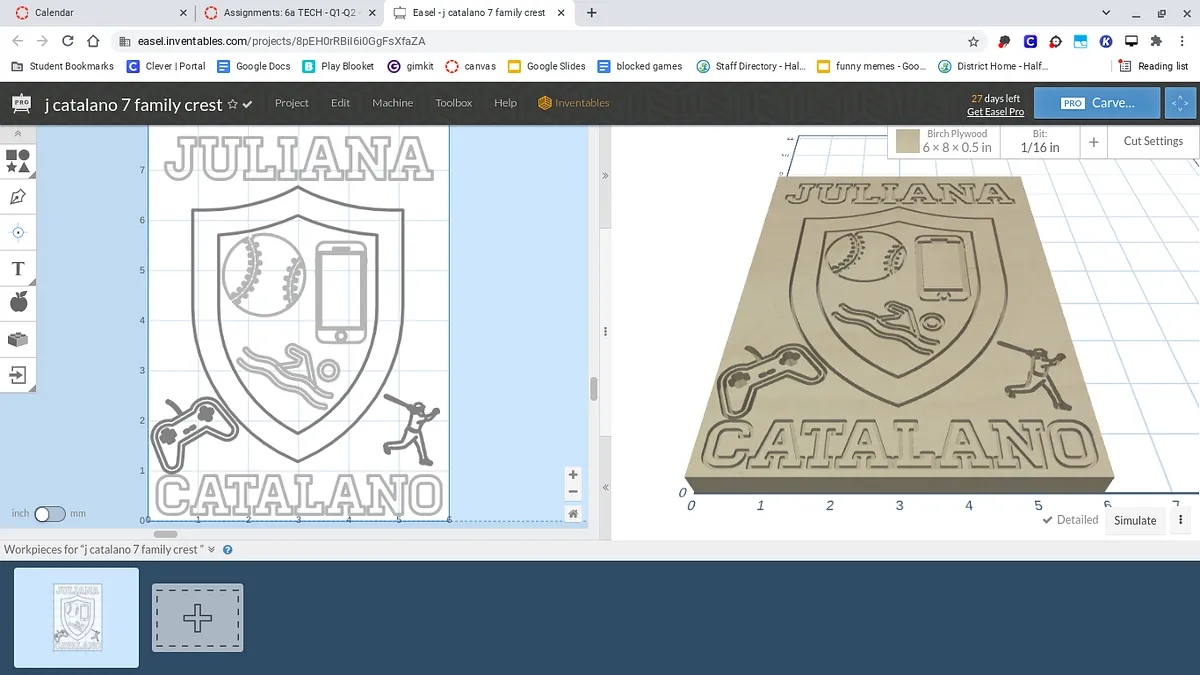Reset canvas view with home icon
Screen dimensions: 1200x675
point(573,513)
